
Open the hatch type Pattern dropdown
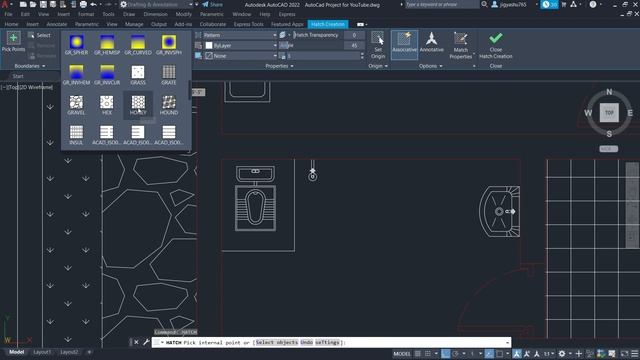(240, 36)
